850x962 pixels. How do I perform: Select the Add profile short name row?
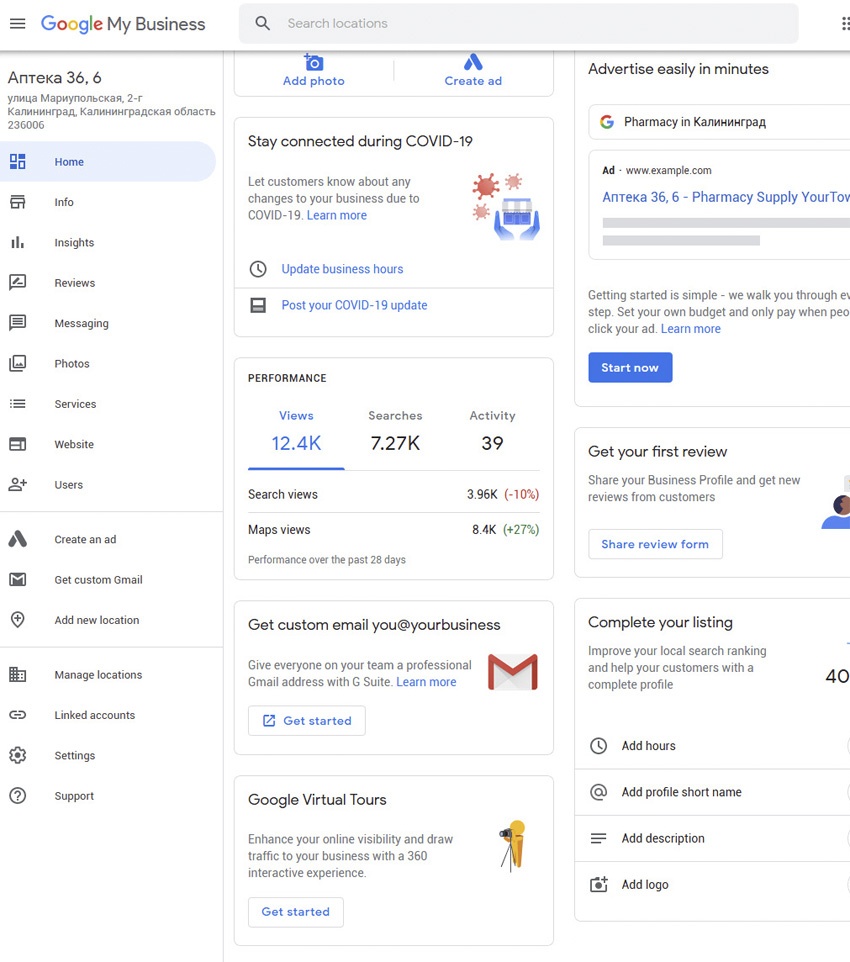pyautogui.click(x=713, y=792)
